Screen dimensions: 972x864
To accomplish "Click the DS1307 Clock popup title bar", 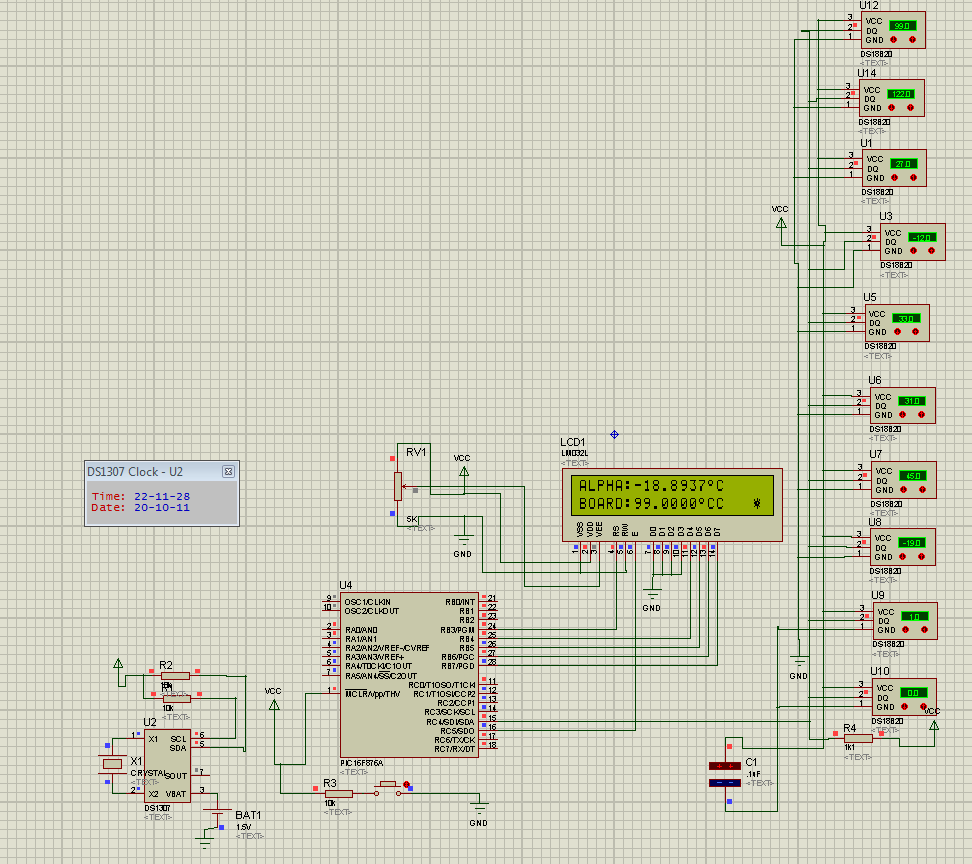I will 152,471.
